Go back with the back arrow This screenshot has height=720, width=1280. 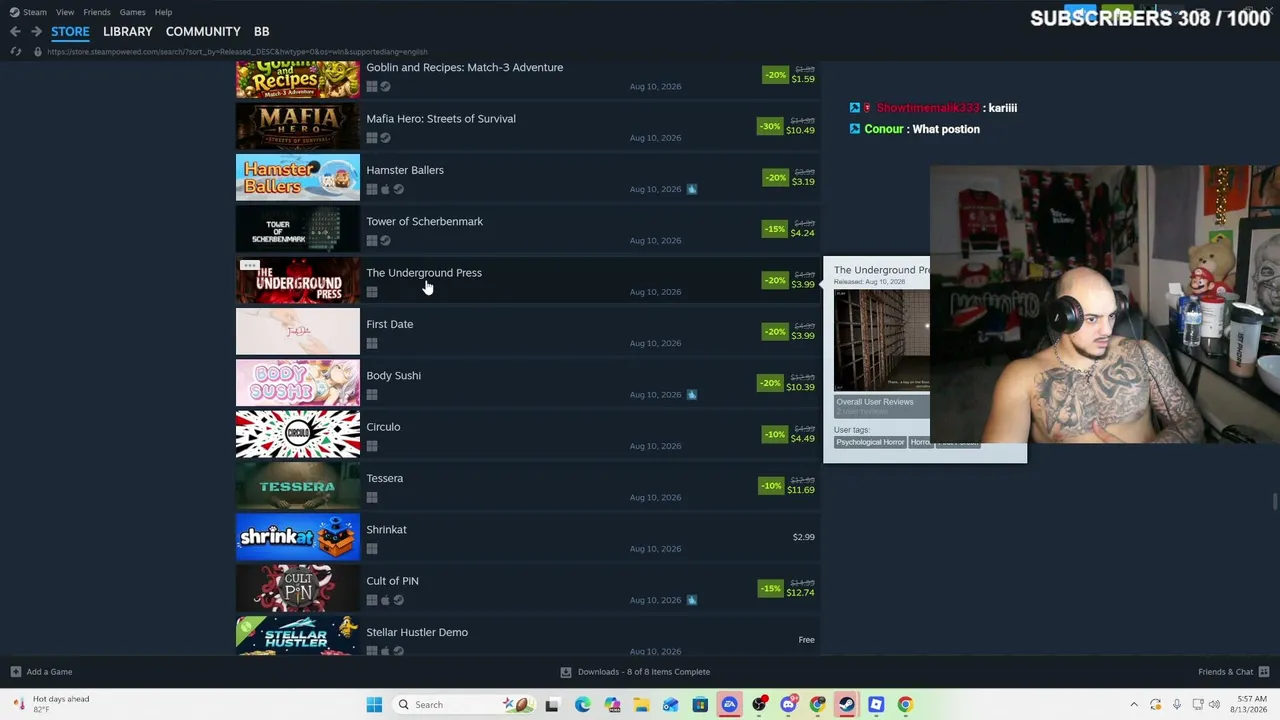pyautogui.click(x=15, y=31)
